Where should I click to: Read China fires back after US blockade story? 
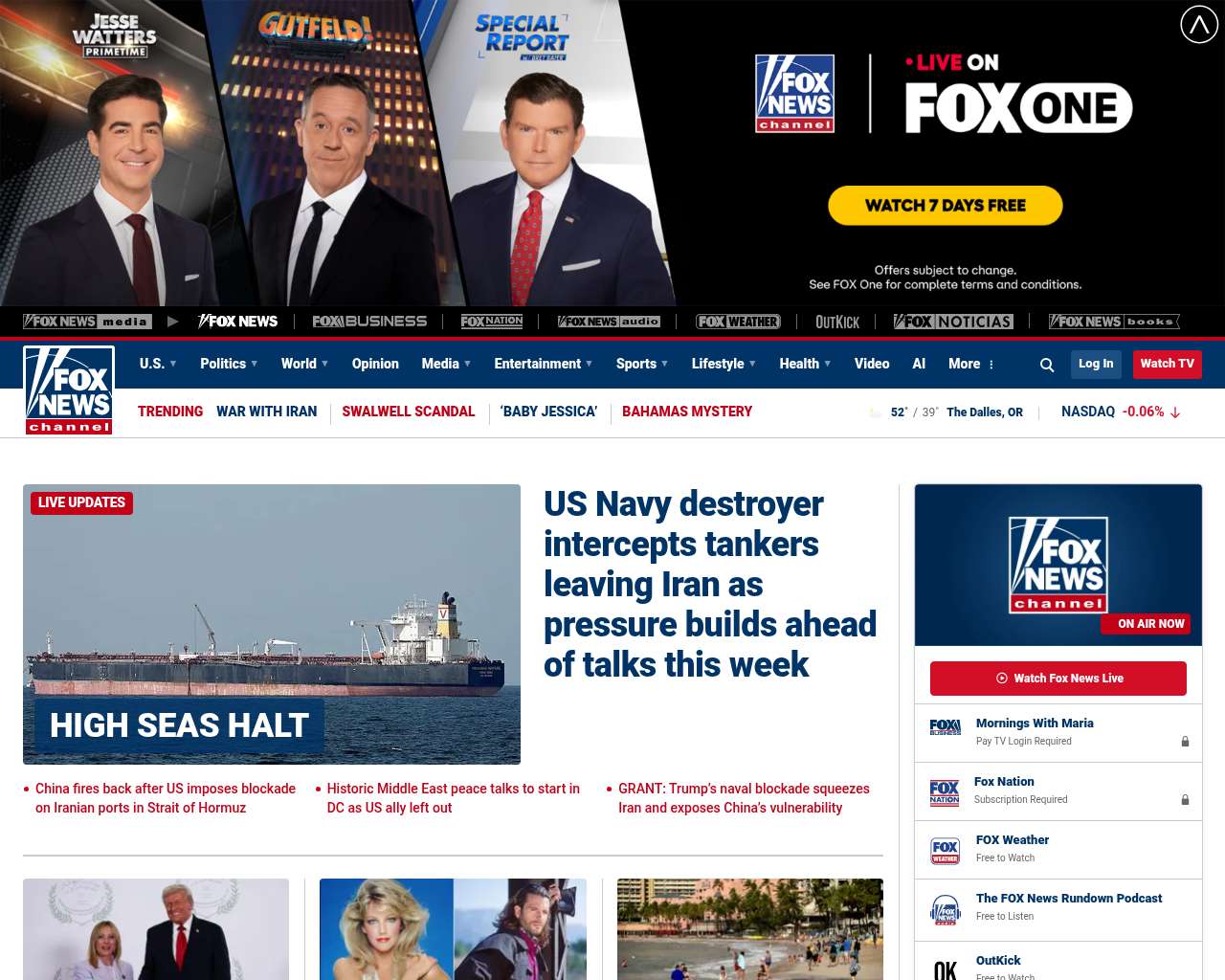click(166, 798)
